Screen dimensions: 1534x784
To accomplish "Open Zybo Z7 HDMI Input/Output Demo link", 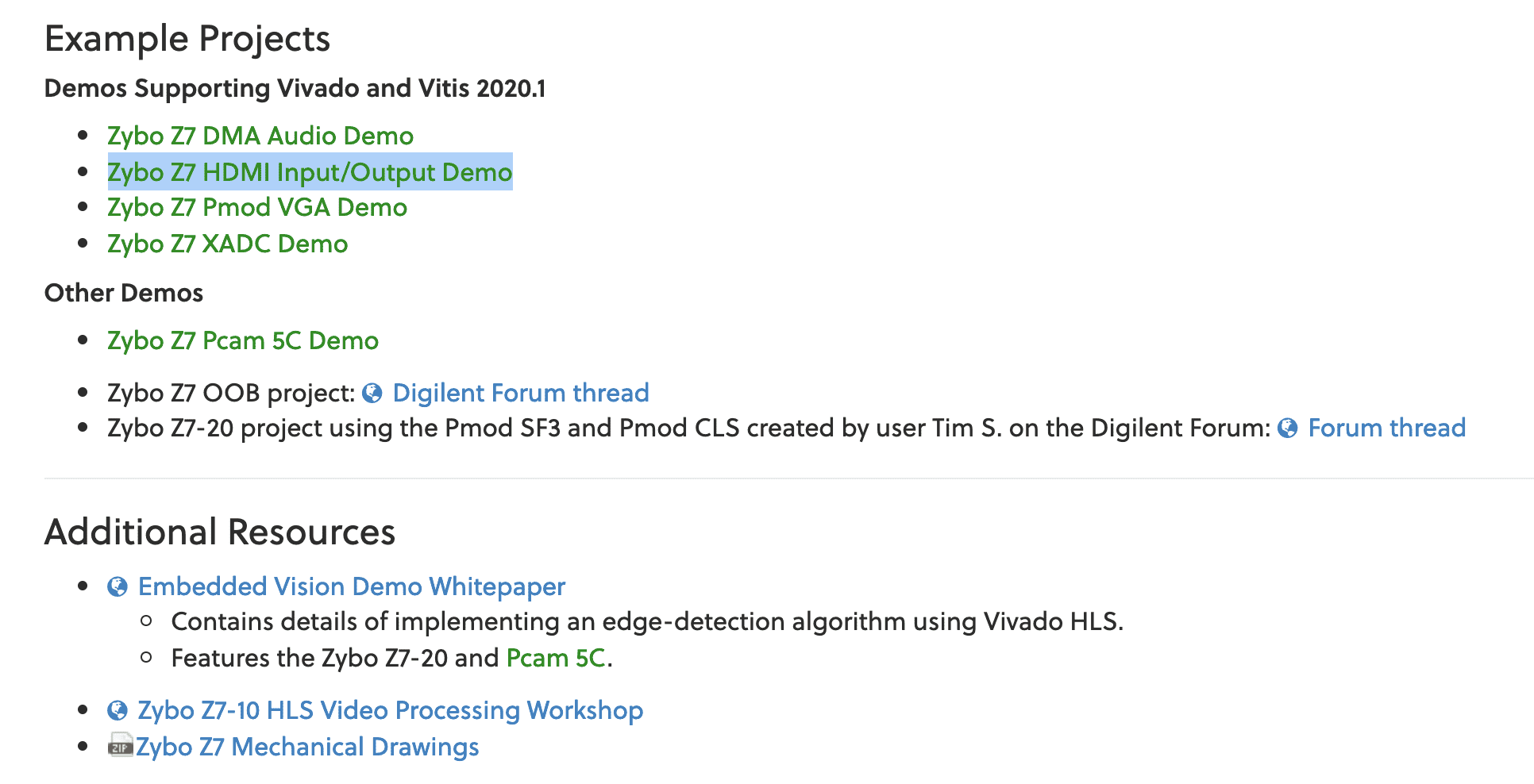I will click(x=310, y=172).
